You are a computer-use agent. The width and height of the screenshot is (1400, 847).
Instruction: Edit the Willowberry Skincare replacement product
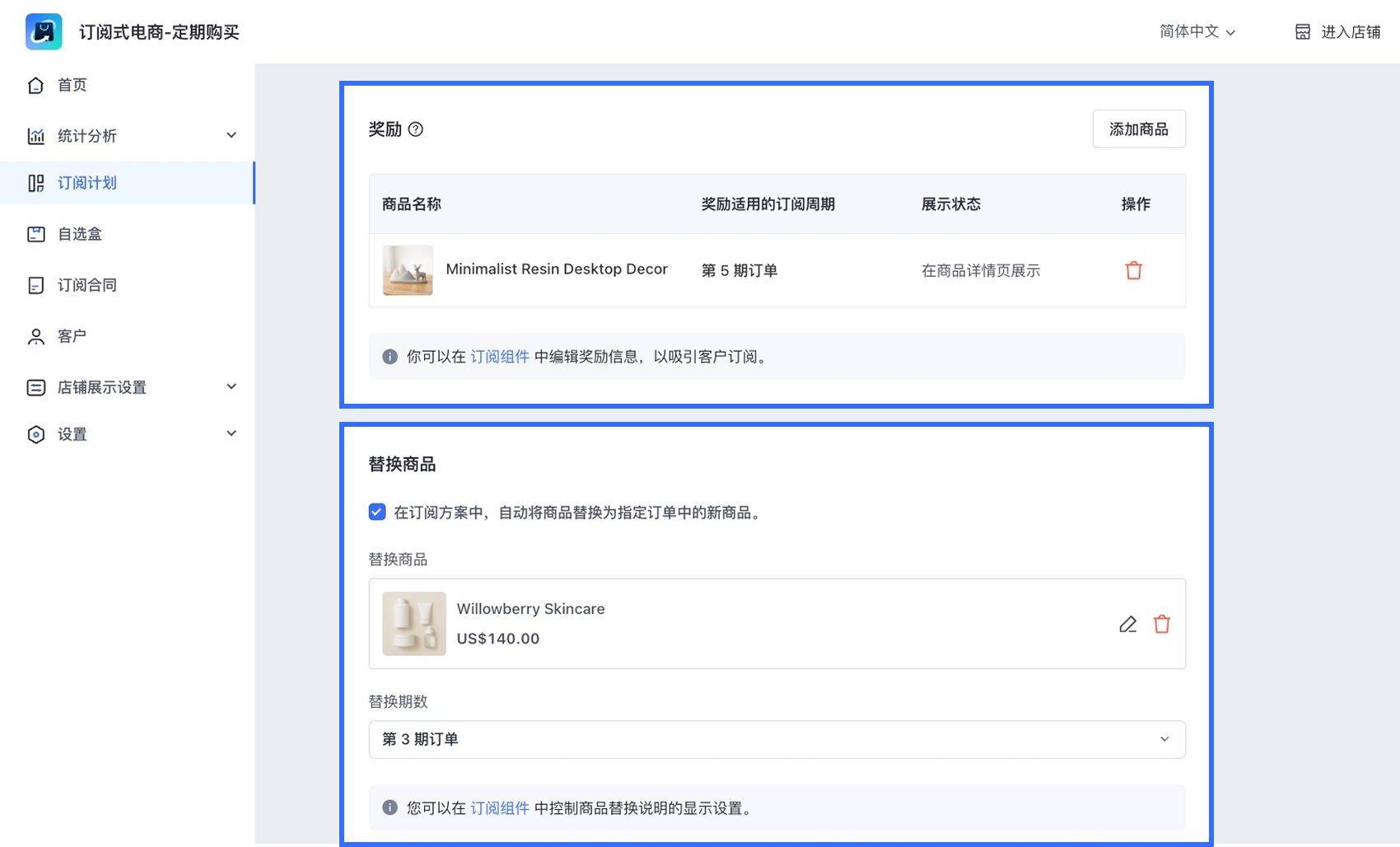(x=1127, y=625)
